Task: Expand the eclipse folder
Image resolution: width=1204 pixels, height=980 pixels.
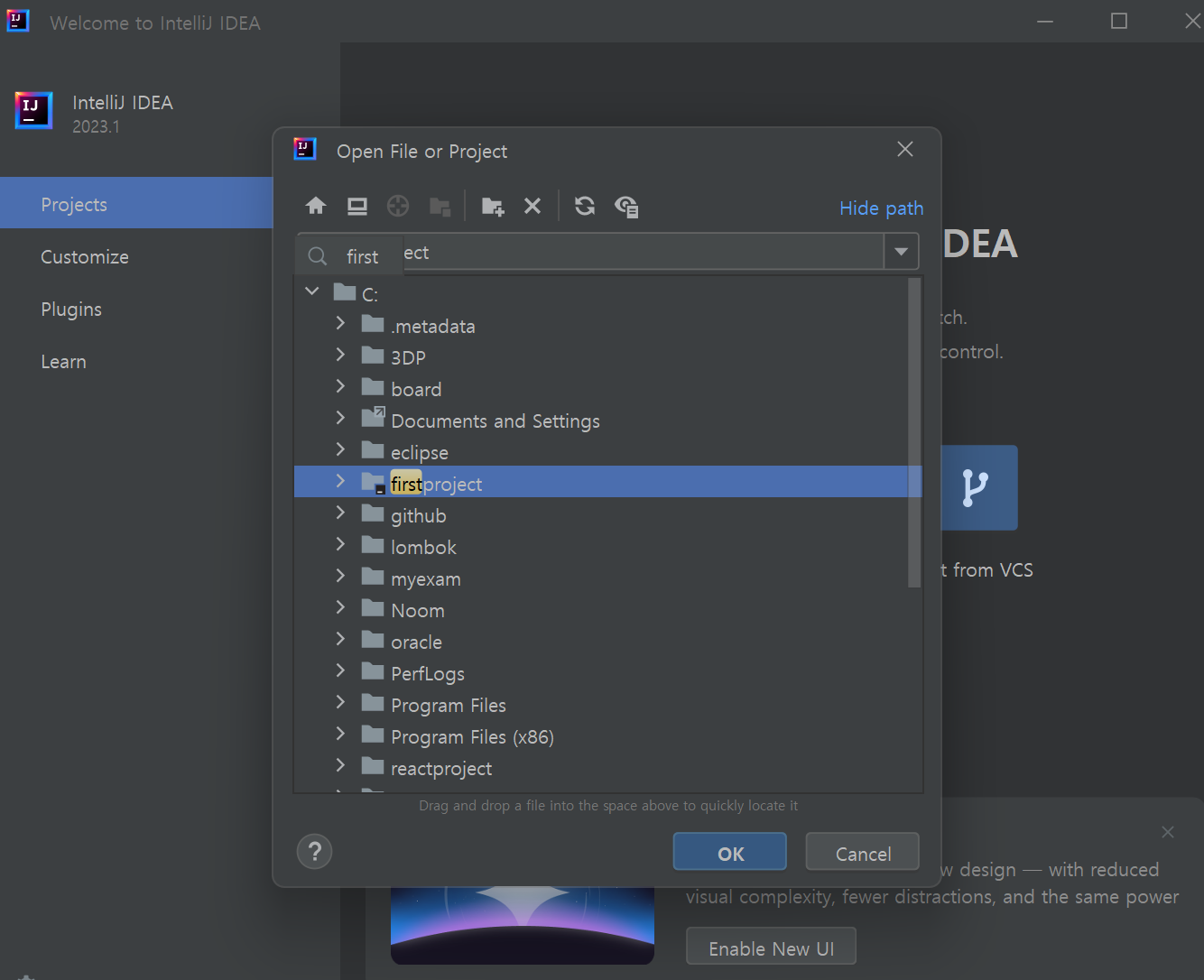Action: click(340, 449)
